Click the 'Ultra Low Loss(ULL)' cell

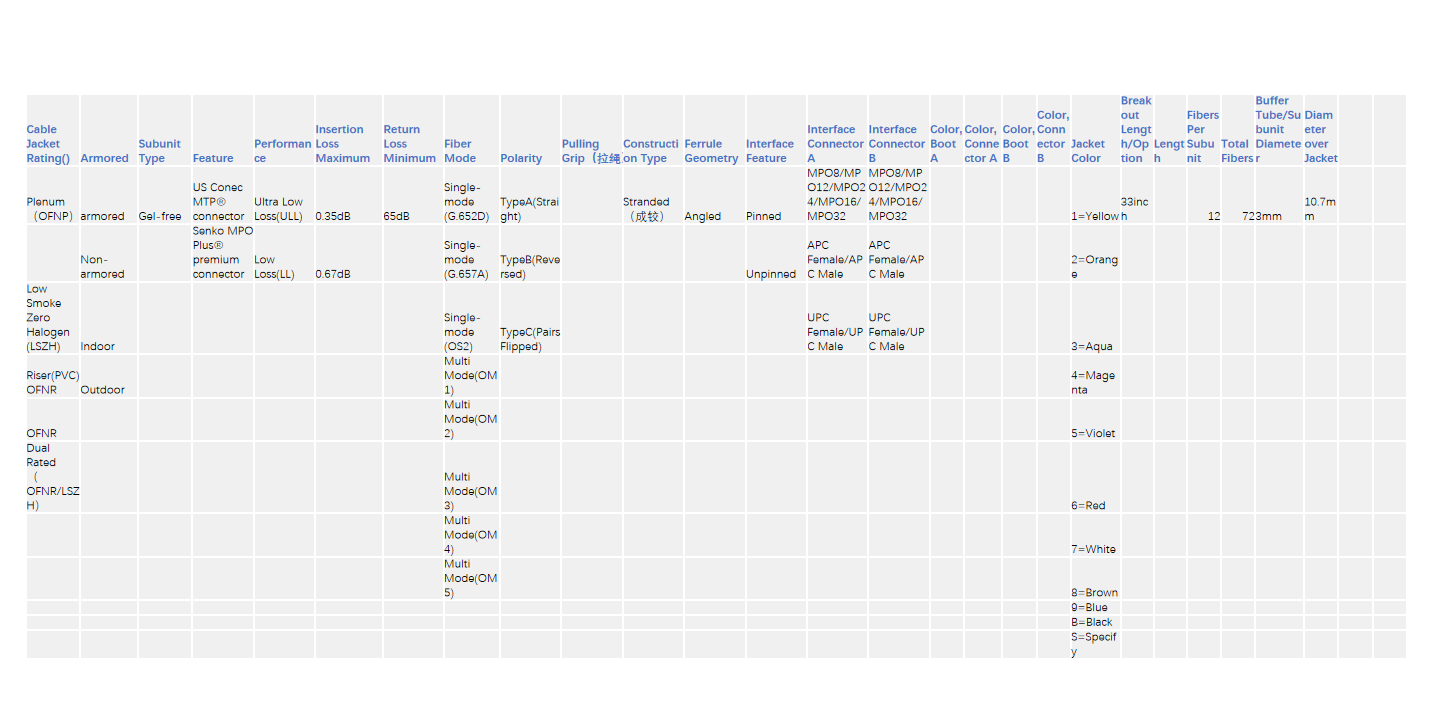[284, 195]
